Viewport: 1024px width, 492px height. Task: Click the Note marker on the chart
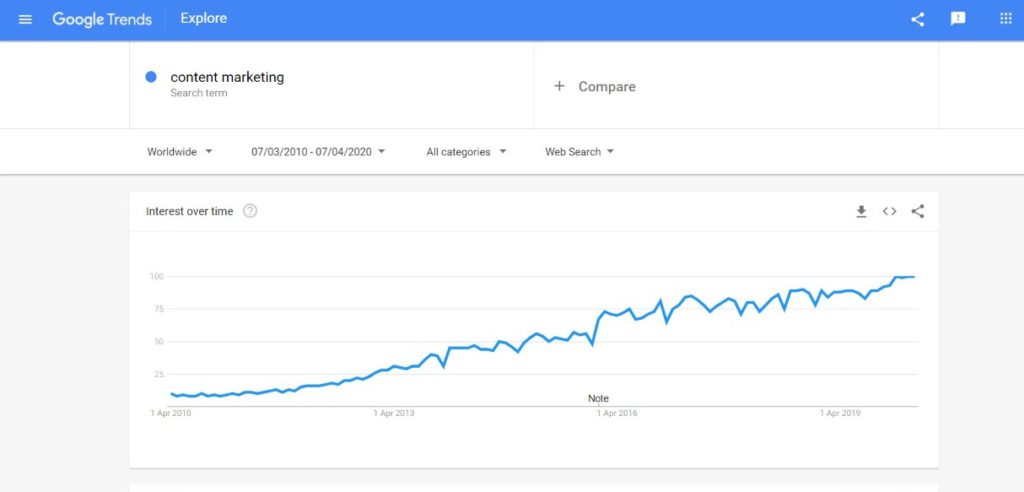tap(598, 398)
